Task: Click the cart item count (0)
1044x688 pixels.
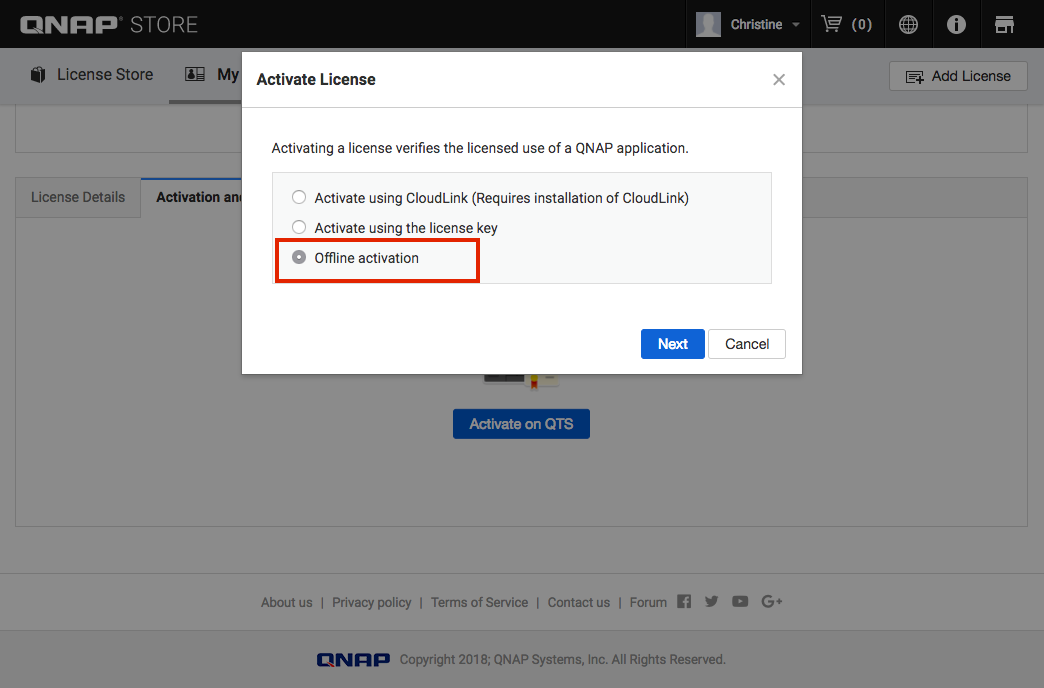Action: pyautogui.click(x=862, y=25)
